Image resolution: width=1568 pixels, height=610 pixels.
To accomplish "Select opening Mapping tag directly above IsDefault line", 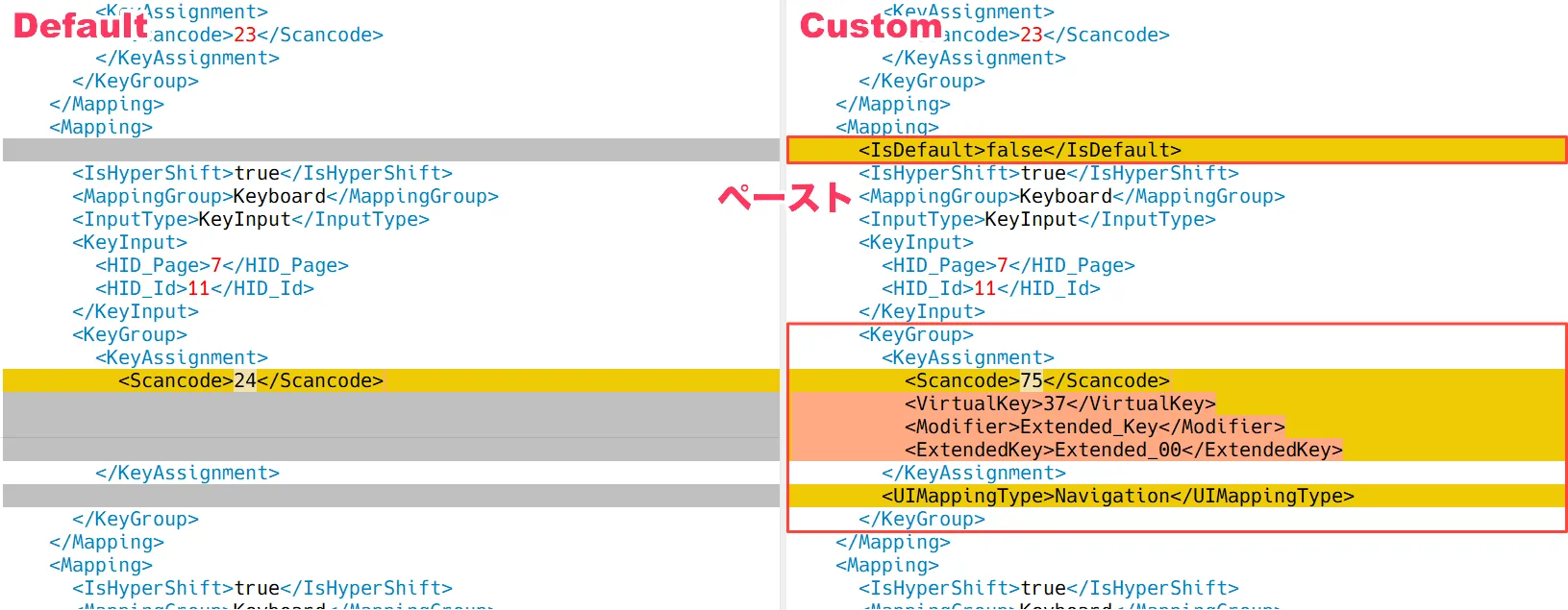I will [887, 127].
